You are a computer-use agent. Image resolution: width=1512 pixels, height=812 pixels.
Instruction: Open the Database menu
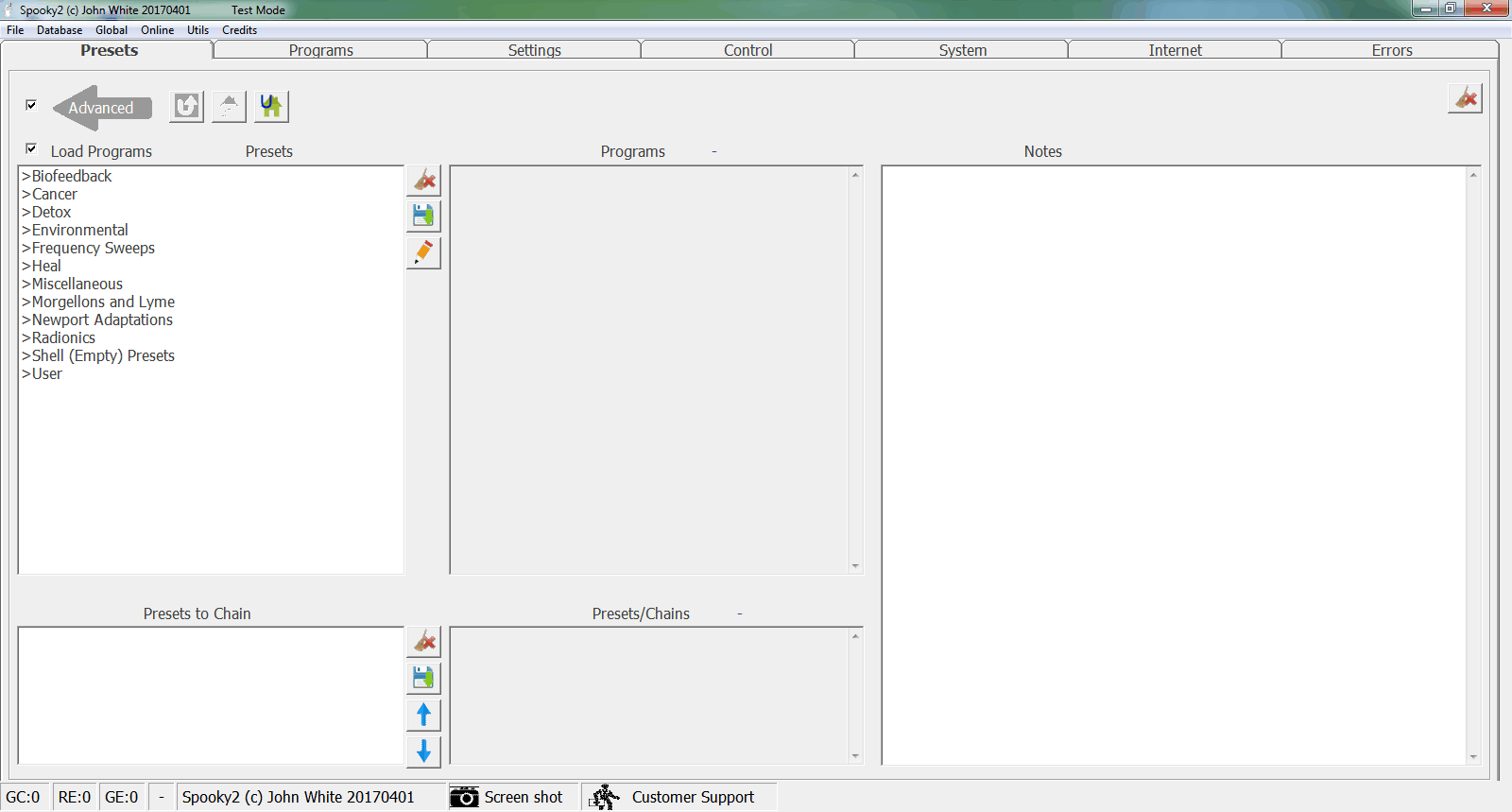(59, 30)
